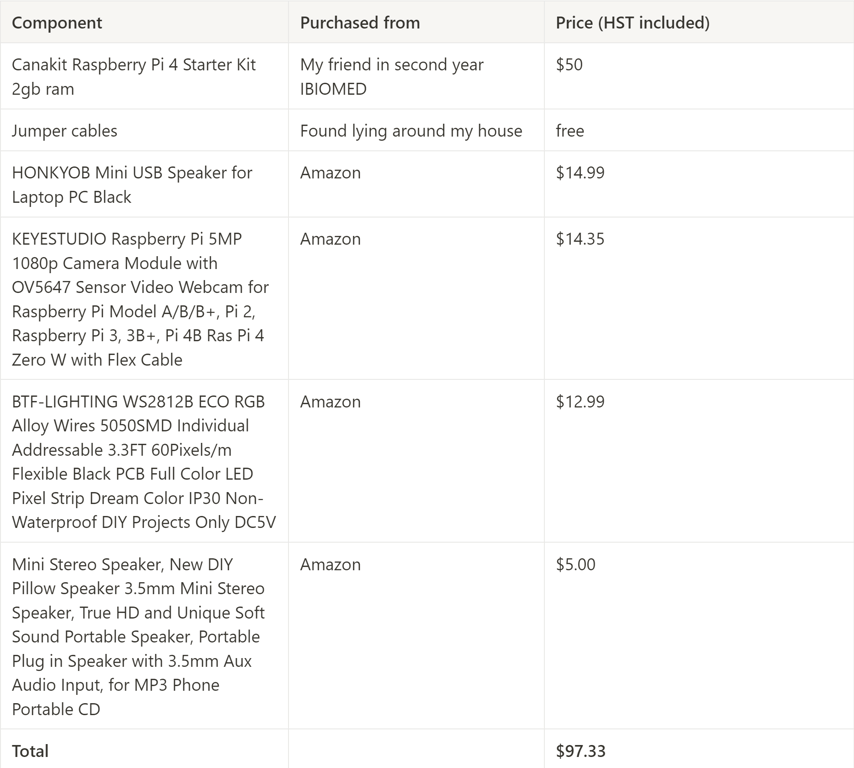Click the $12.99 price cell
The height and width of the screenshot is (768, 854).
point(580,402)
